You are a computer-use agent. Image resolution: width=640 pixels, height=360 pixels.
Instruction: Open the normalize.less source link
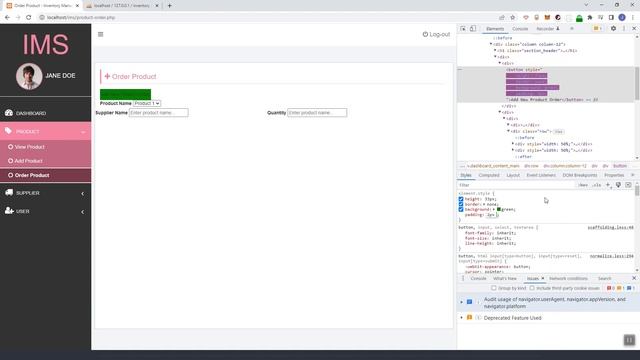click(611, 256)
